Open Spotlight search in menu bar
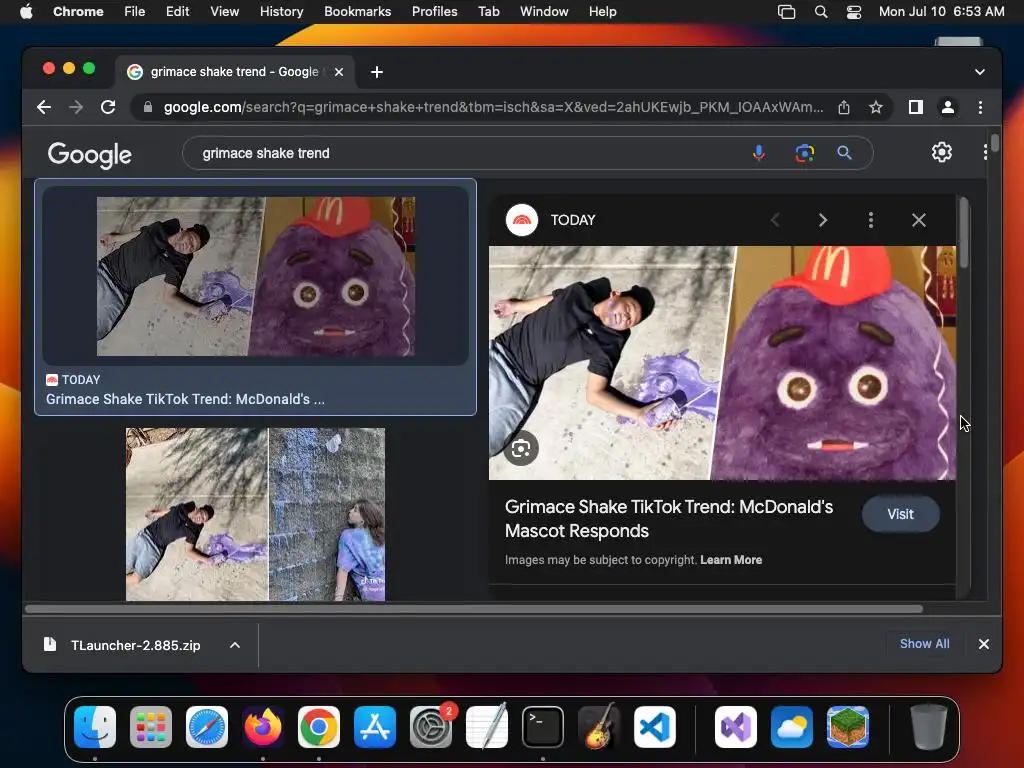Screen dimensions: 1024x768 pyautogui.click(x=821, y=12)
